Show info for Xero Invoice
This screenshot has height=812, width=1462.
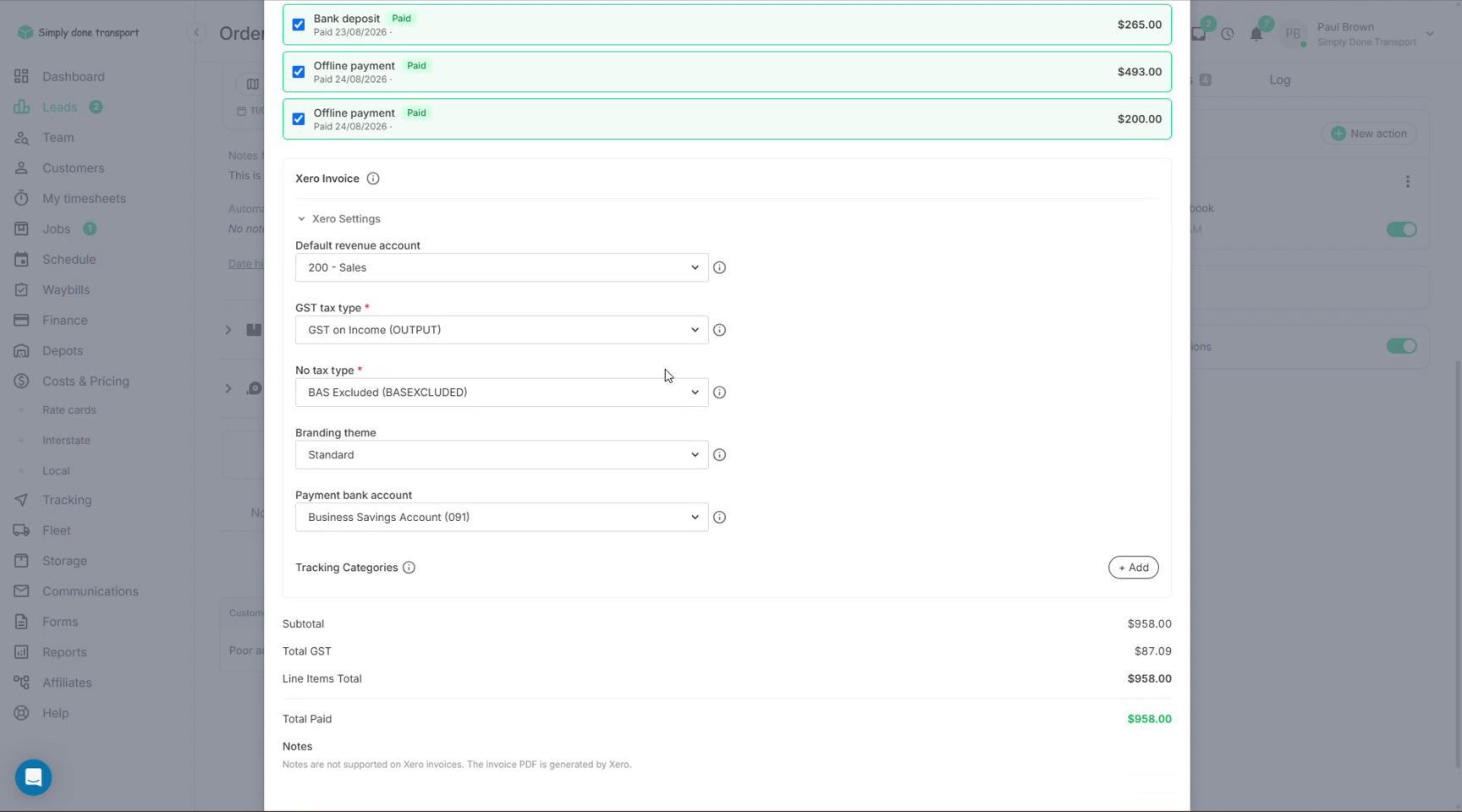(373, 178)
